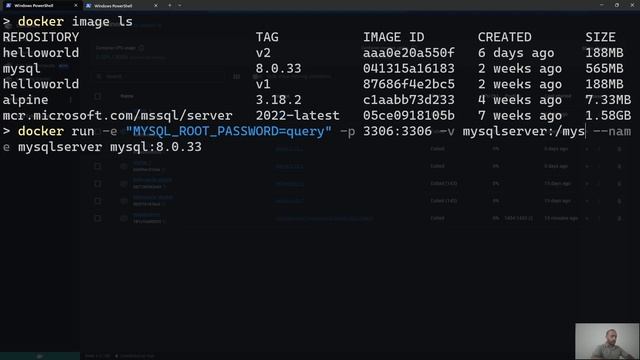Screen dimensions: 640x360
Task: Click the alpine repository name
Action: pos(25,100)
